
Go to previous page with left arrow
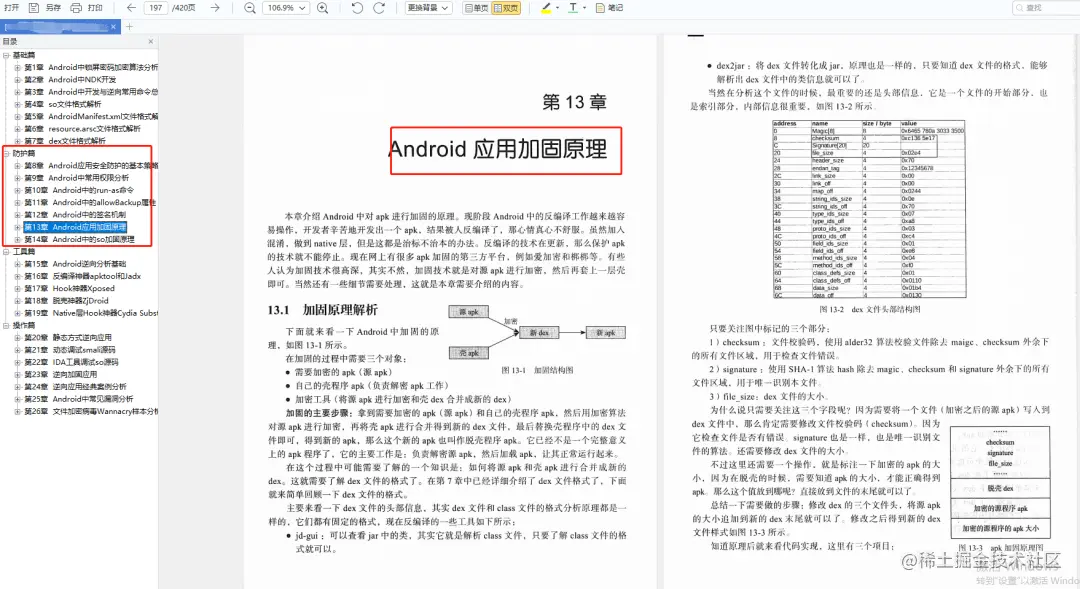pyautogui.click(x=131, y=8)
